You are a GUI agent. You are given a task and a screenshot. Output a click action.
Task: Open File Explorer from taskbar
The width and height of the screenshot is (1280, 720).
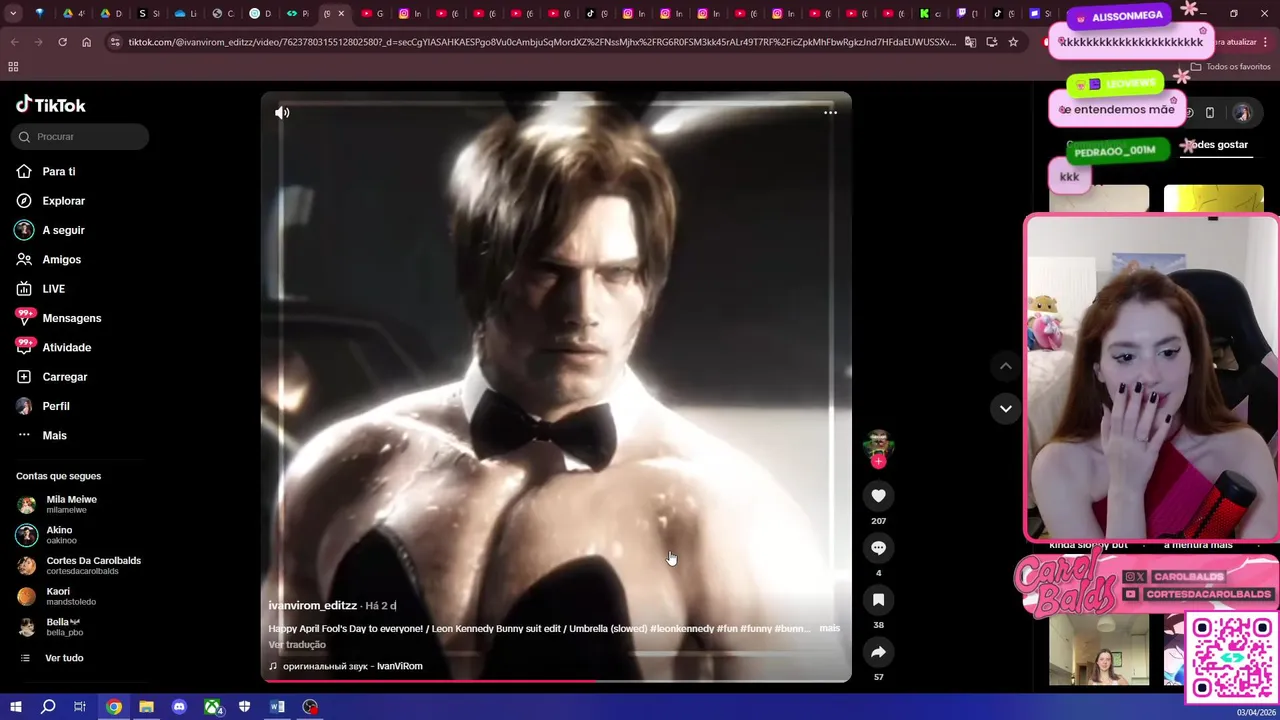click(x=146, y=707)
